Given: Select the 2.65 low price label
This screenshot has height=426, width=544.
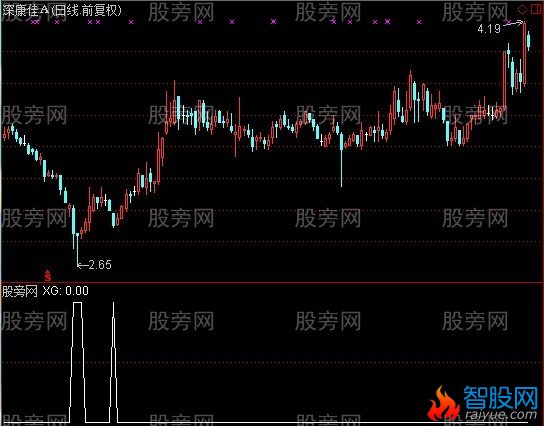Looking at the screenshot, I should pyautogui.click(x=100, y=265).
